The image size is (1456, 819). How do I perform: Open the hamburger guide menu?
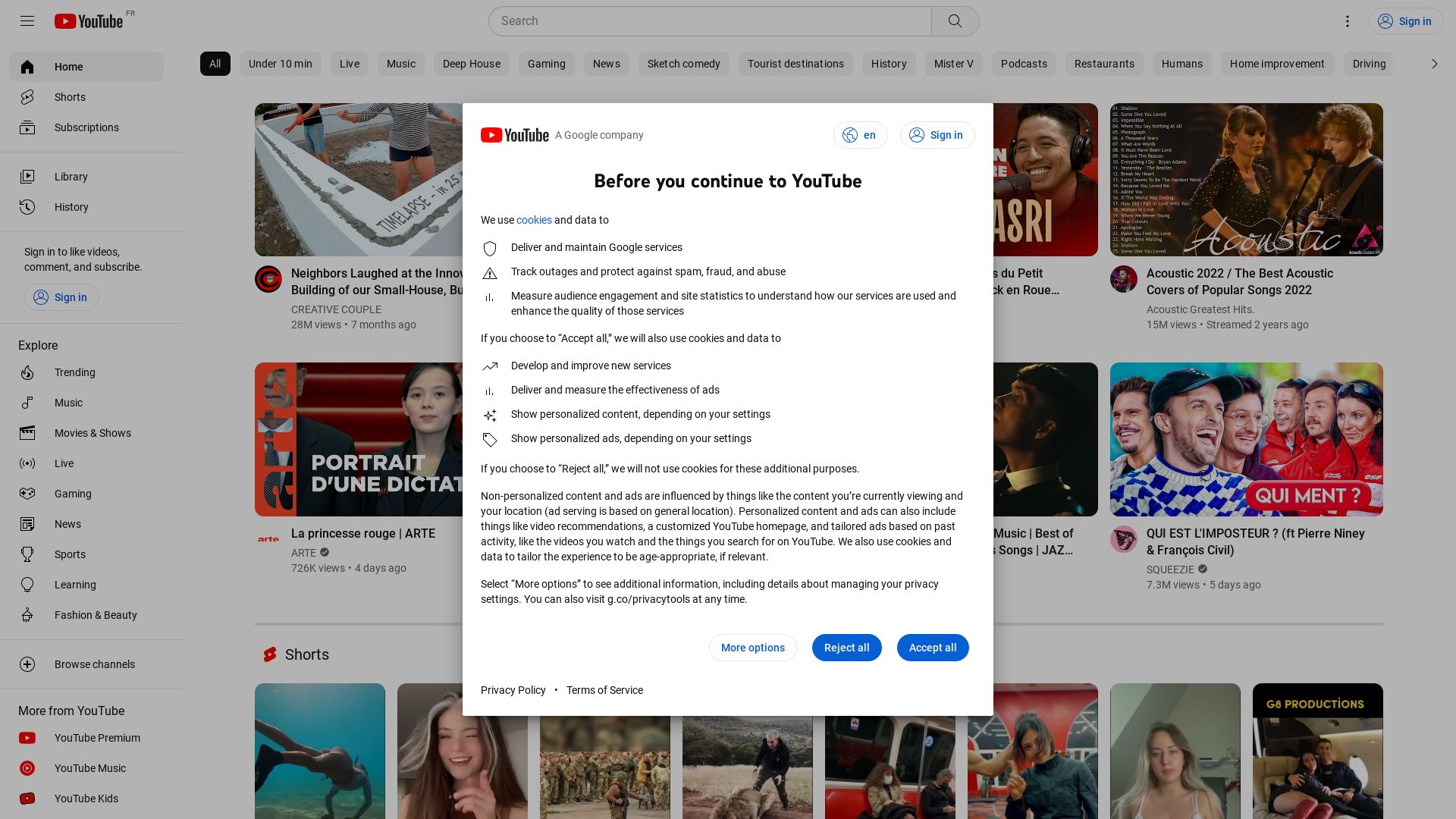coord(27,21)
